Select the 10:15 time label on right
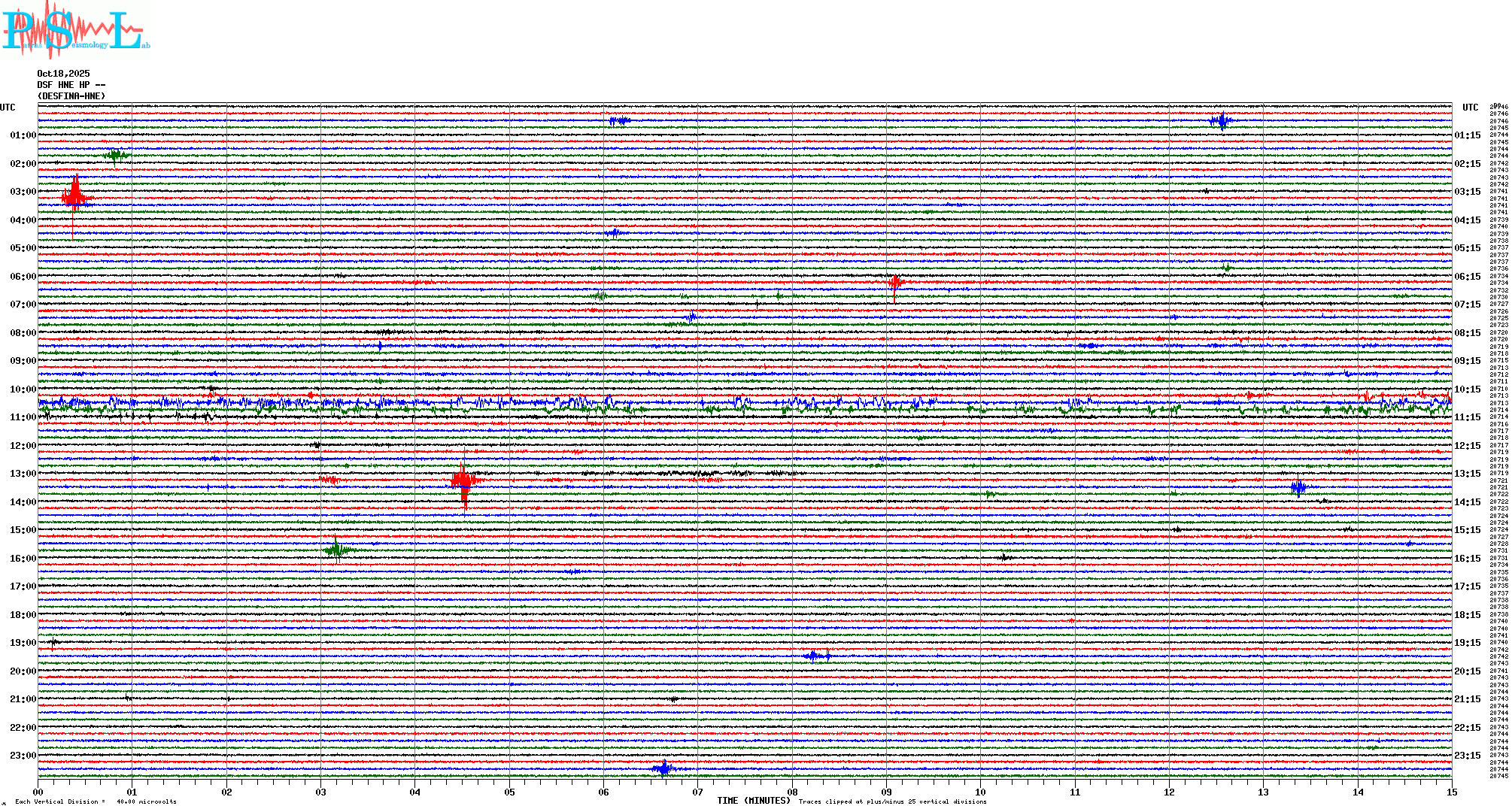Viewport: 1512px width, 812px height. [x=1467, y=389]
